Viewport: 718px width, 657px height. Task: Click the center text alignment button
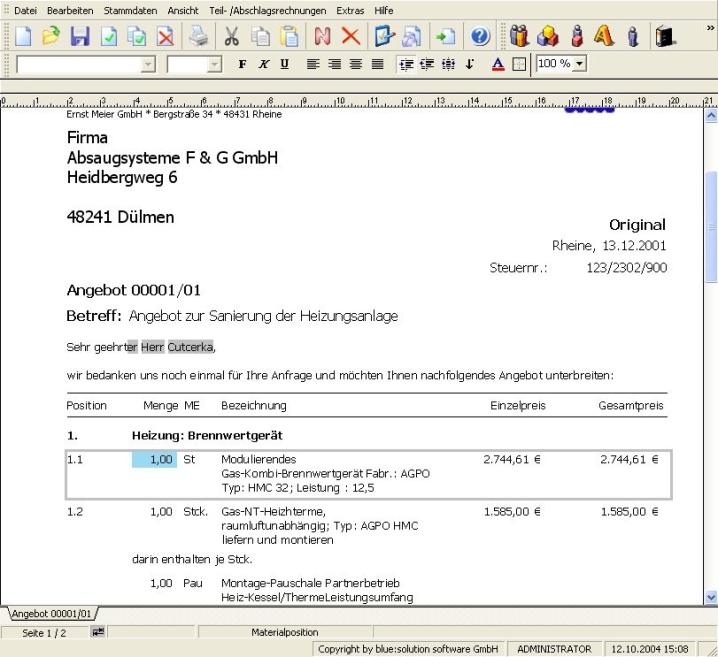(x=334, y=64)
